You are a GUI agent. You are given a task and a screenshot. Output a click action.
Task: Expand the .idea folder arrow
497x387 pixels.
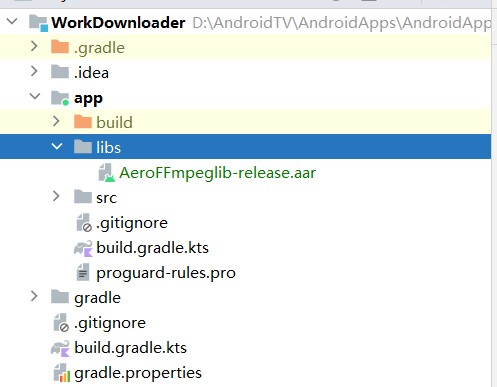click(34, 71)
